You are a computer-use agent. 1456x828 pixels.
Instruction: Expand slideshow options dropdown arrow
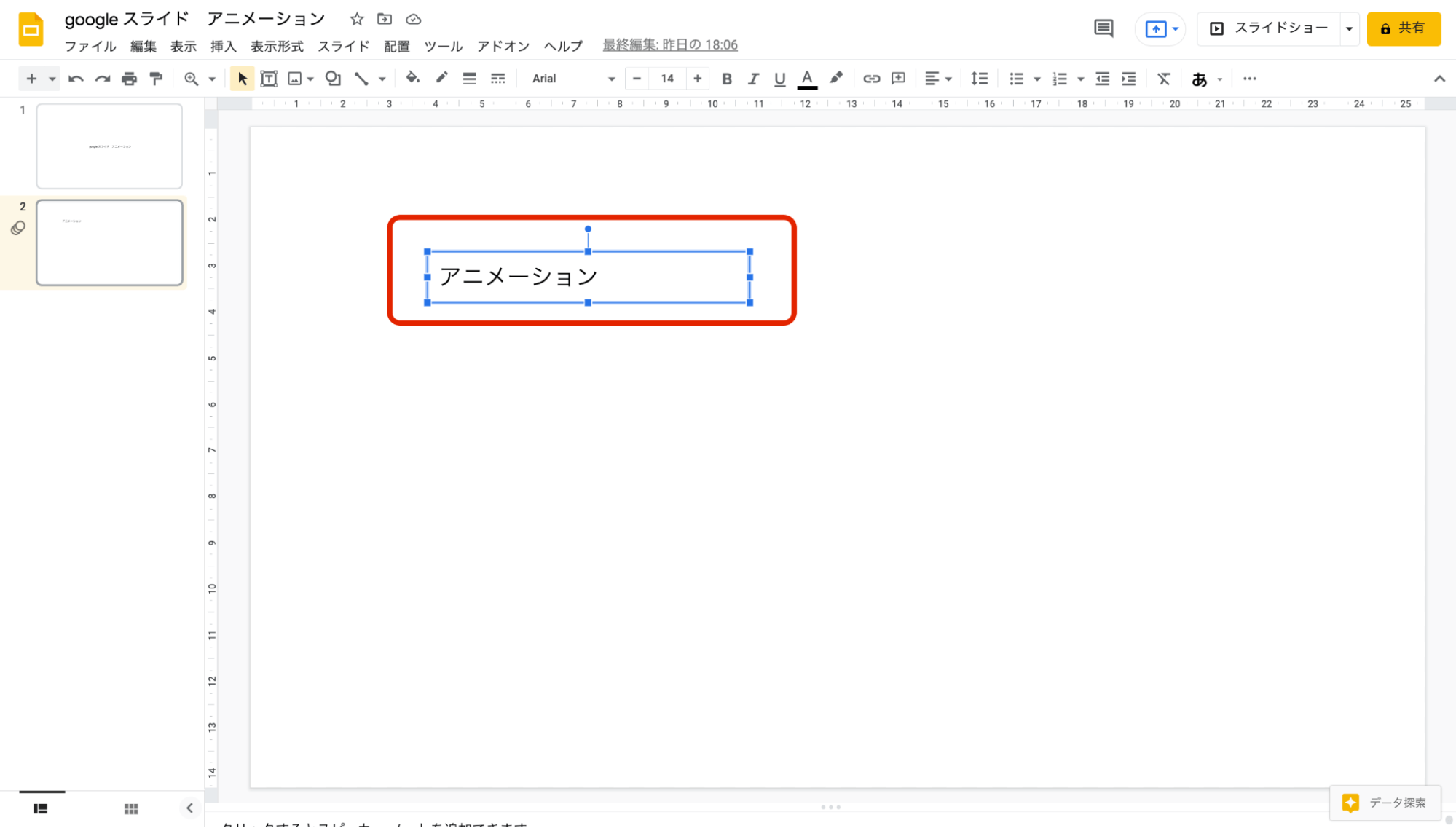pos(1350,29)
